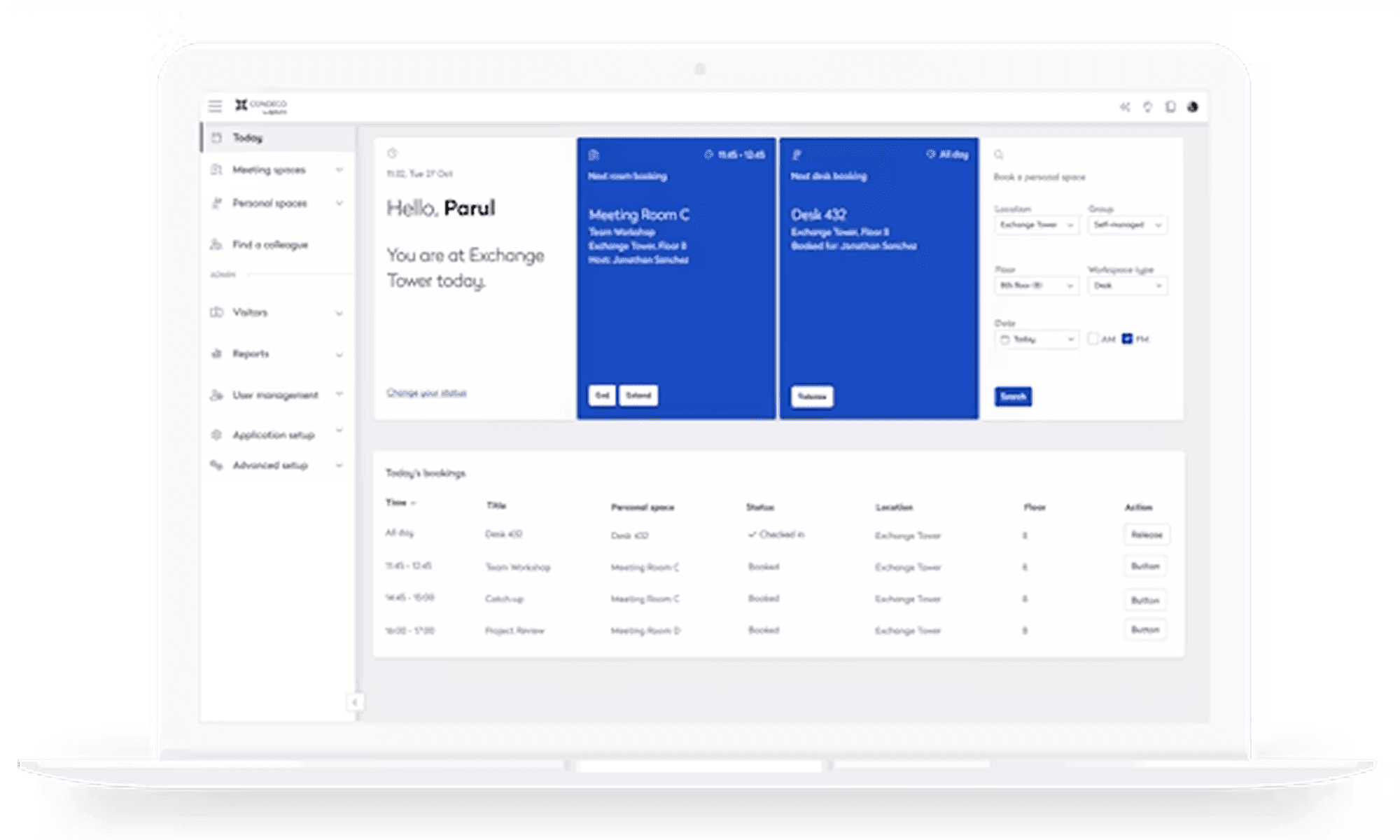Click the dark avatar circle at top right
Image resolution: width=1400 pixels, height=840 pixels.
[x=1193, y=106]
